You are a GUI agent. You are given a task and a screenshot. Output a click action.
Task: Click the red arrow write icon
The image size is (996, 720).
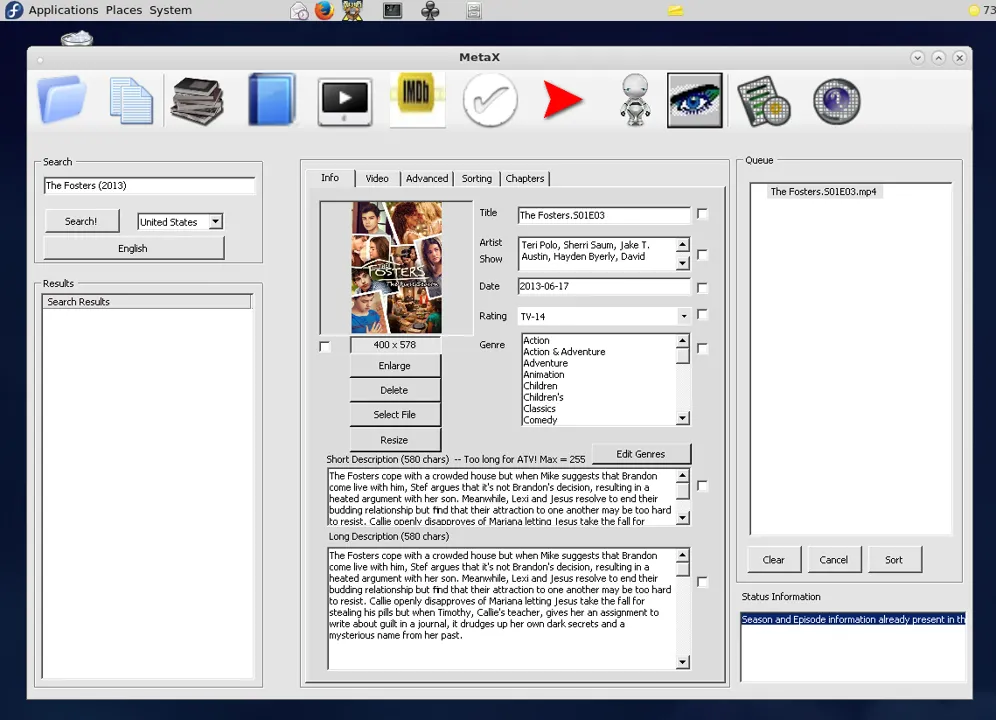coord(562,100)
